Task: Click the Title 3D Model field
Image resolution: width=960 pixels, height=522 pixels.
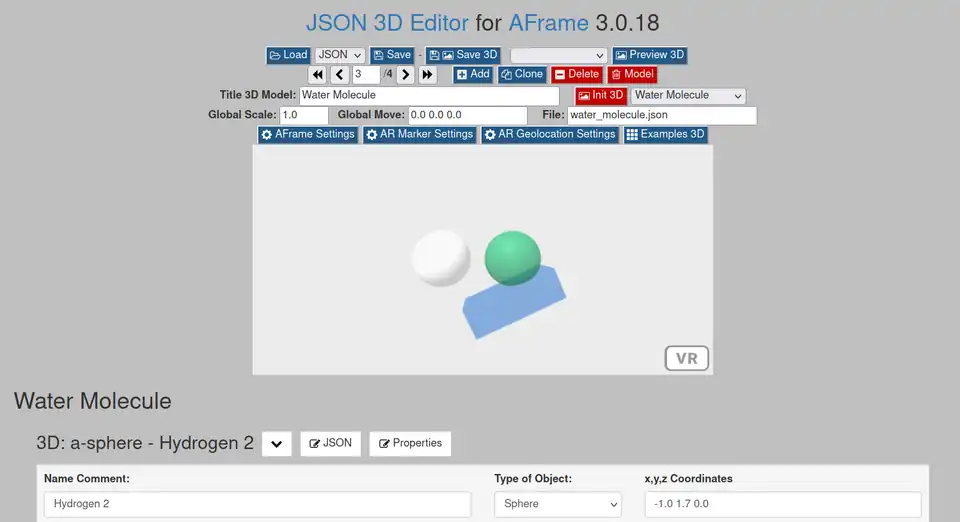Action: [x=429, y=95]
